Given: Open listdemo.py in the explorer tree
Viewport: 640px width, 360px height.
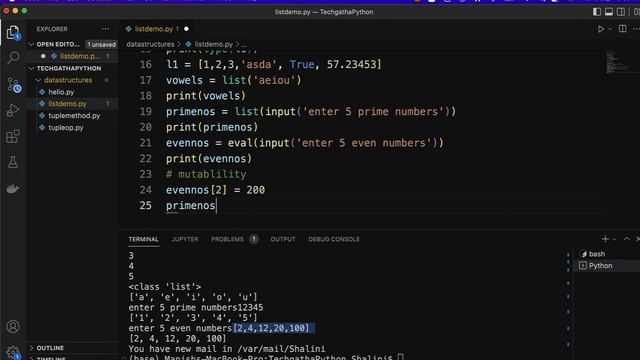Looking at the screenshot, I should pyautogui.click(x=67, y=104).
